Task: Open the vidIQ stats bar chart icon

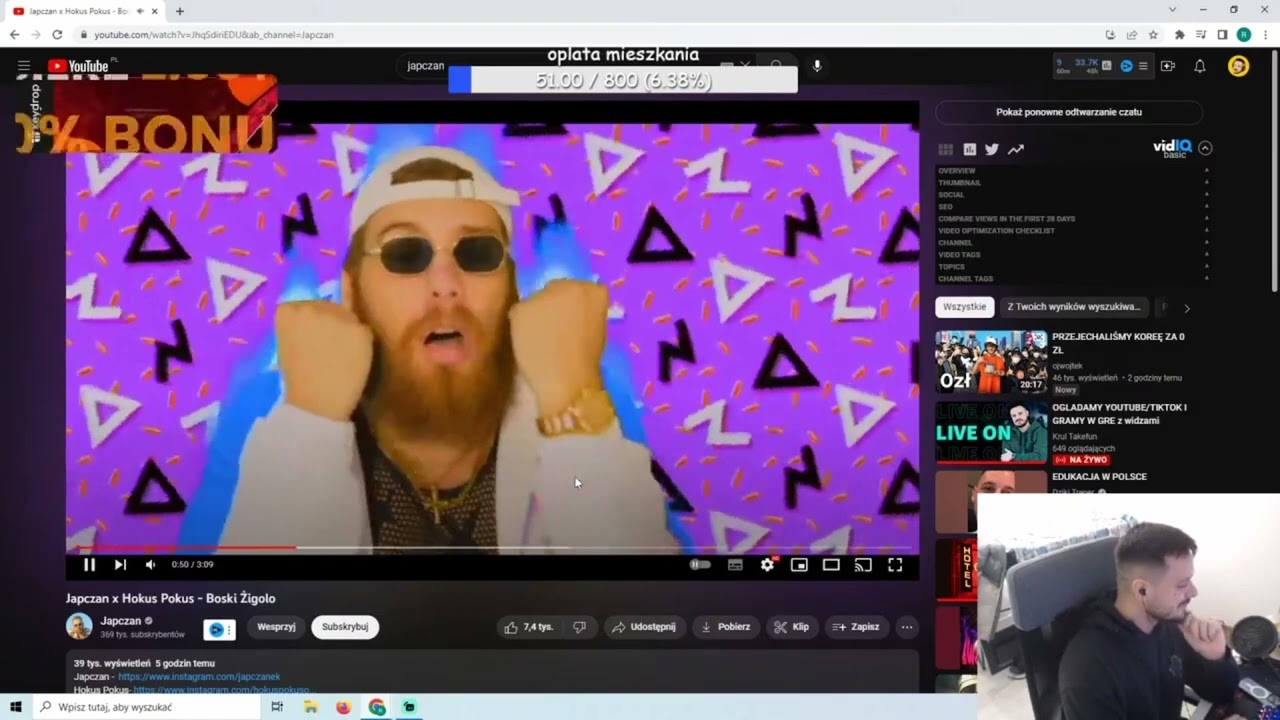Action: tap(1107, 66)
